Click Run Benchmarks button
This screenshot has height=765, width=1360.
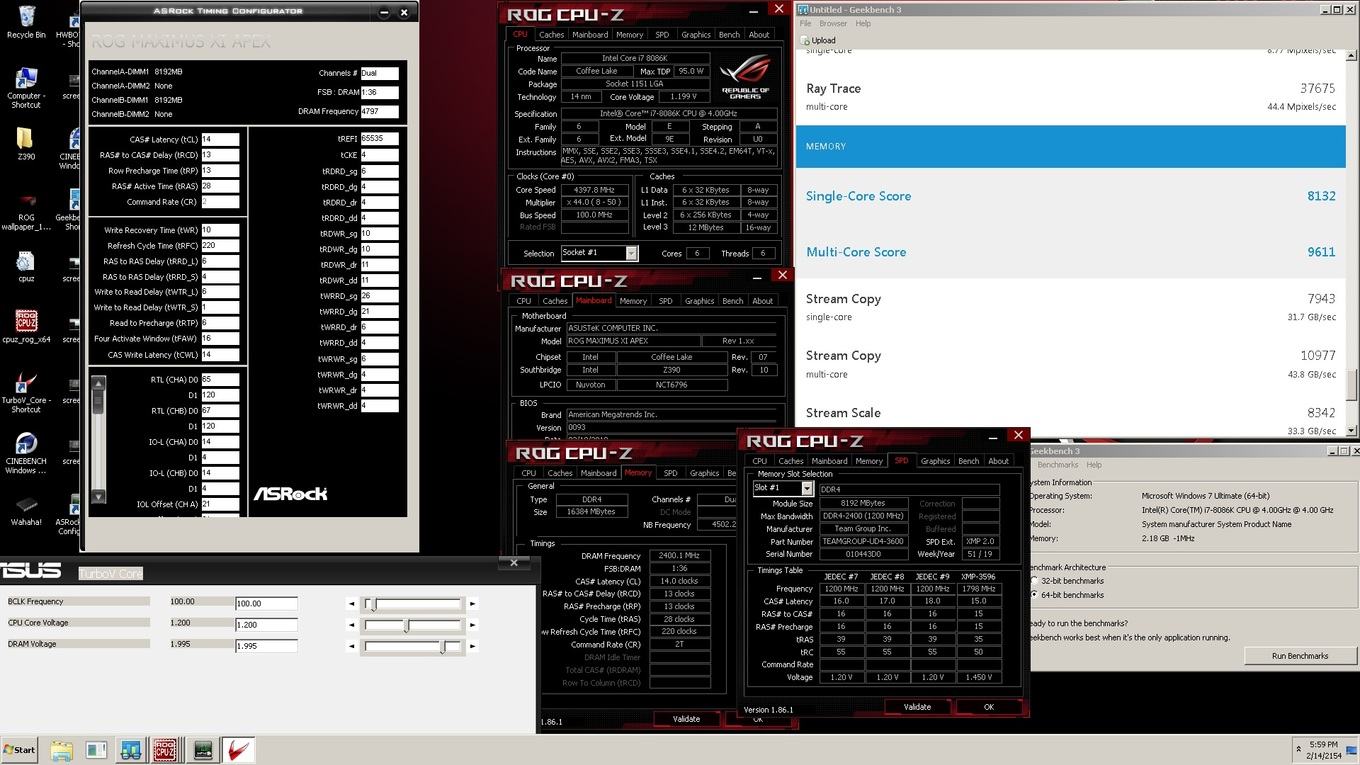pos(1300,656)
